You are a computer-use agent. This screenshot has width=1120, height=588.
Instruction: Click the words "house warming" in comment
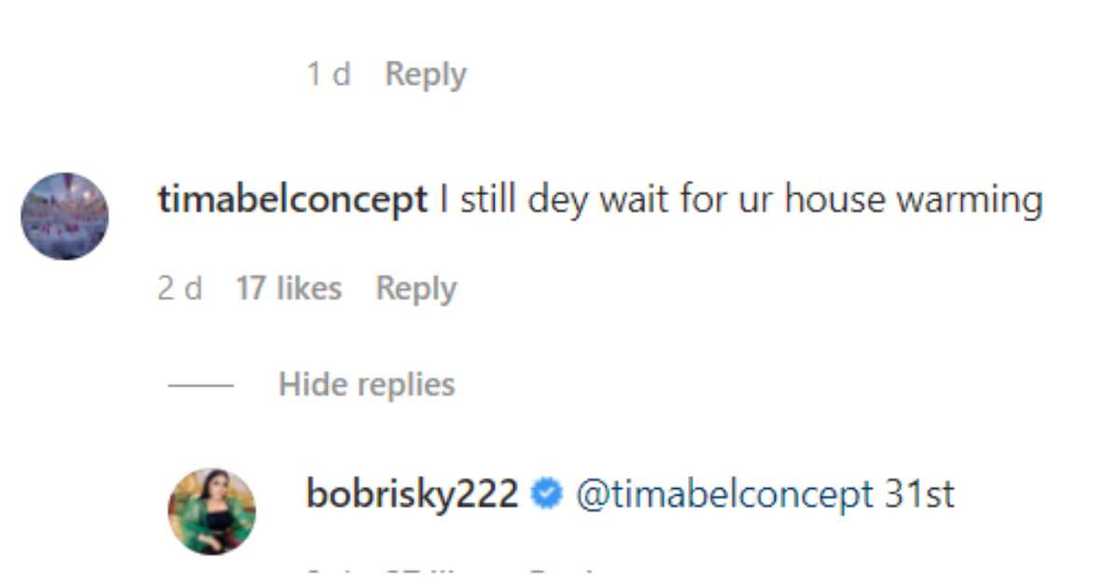point(913,200)
